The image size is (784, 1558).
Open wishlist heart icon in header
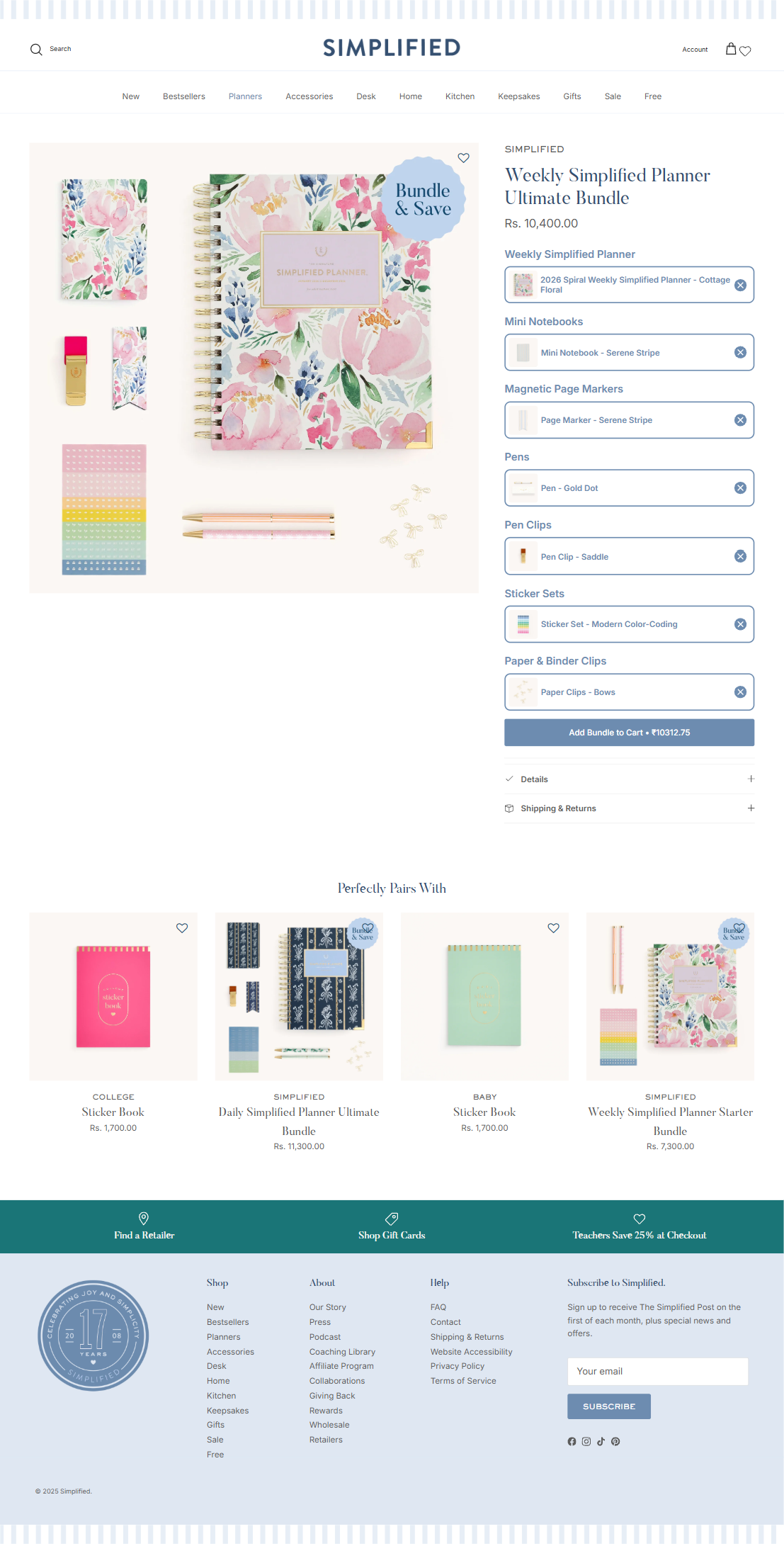pyautogui.click(x=745, y=51)
